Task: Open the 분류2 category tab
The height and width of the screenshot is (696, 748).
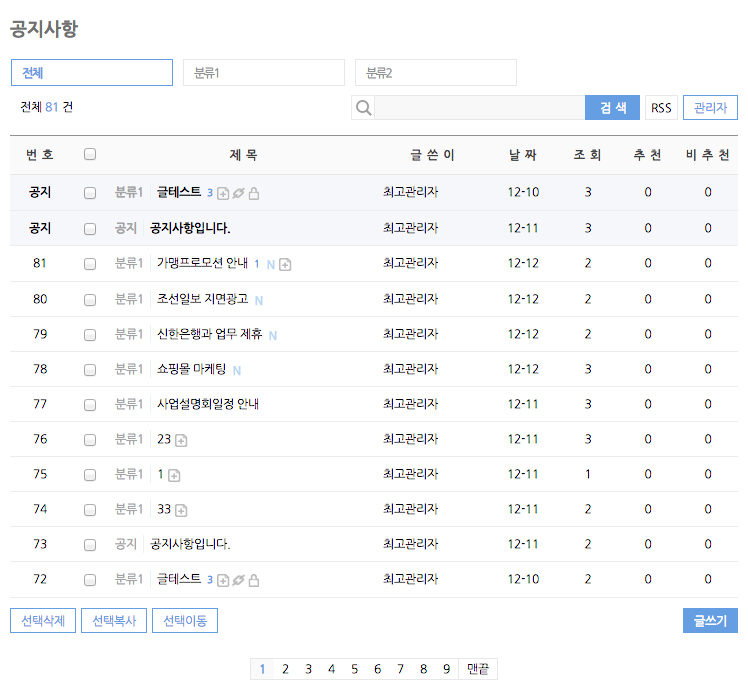Action: 436,73
